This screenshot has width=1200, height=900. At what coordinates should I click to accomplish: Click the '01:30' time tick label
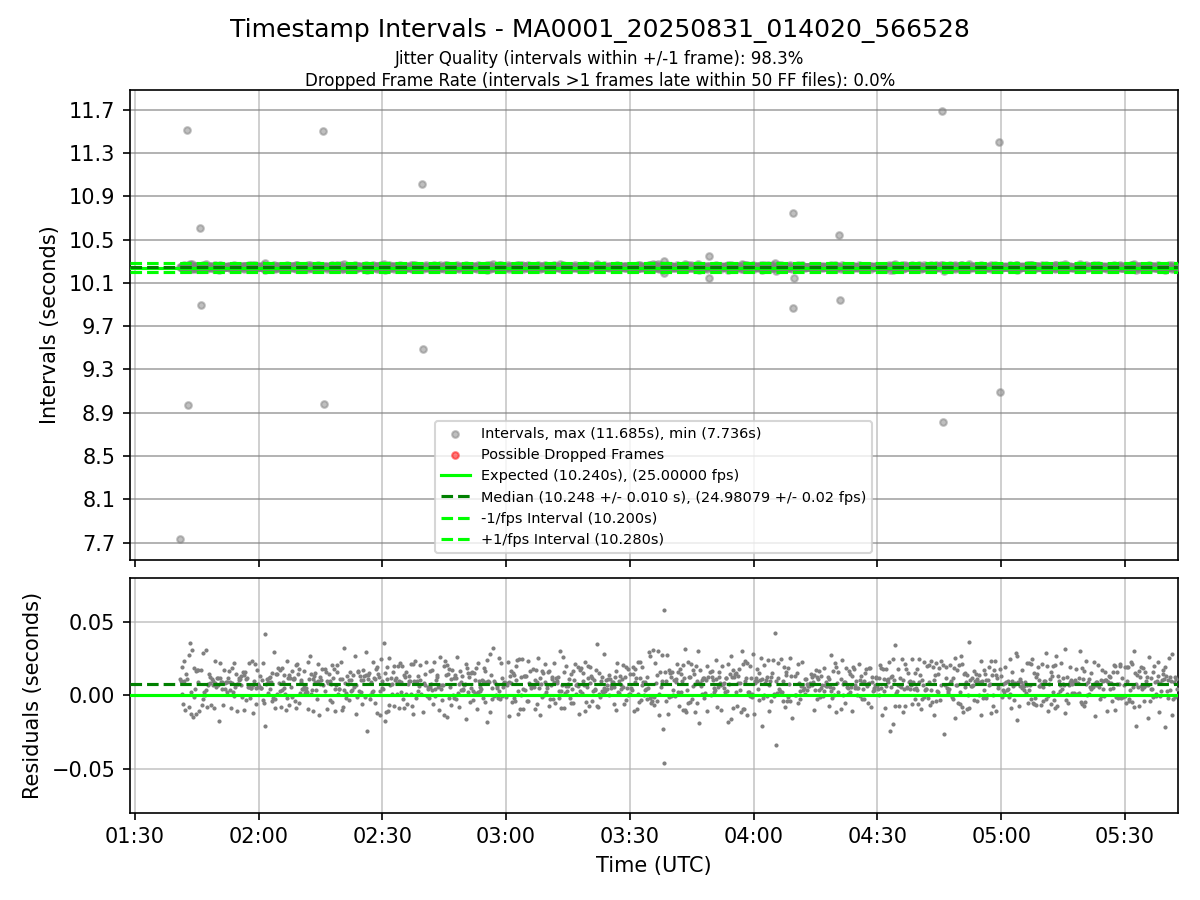click(x=135, y=834)
